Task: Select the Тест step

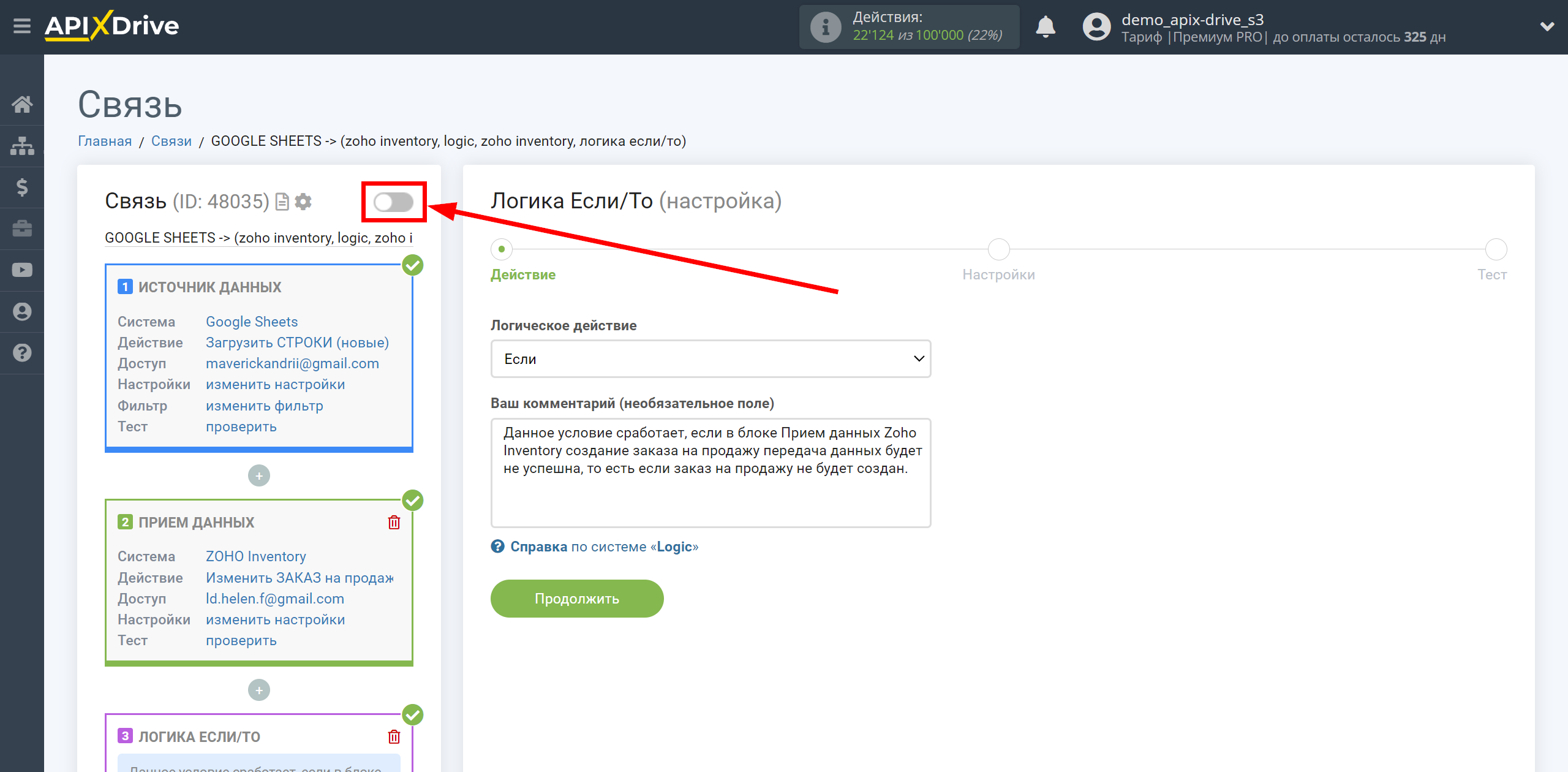Action: [x=1496, y=249]
